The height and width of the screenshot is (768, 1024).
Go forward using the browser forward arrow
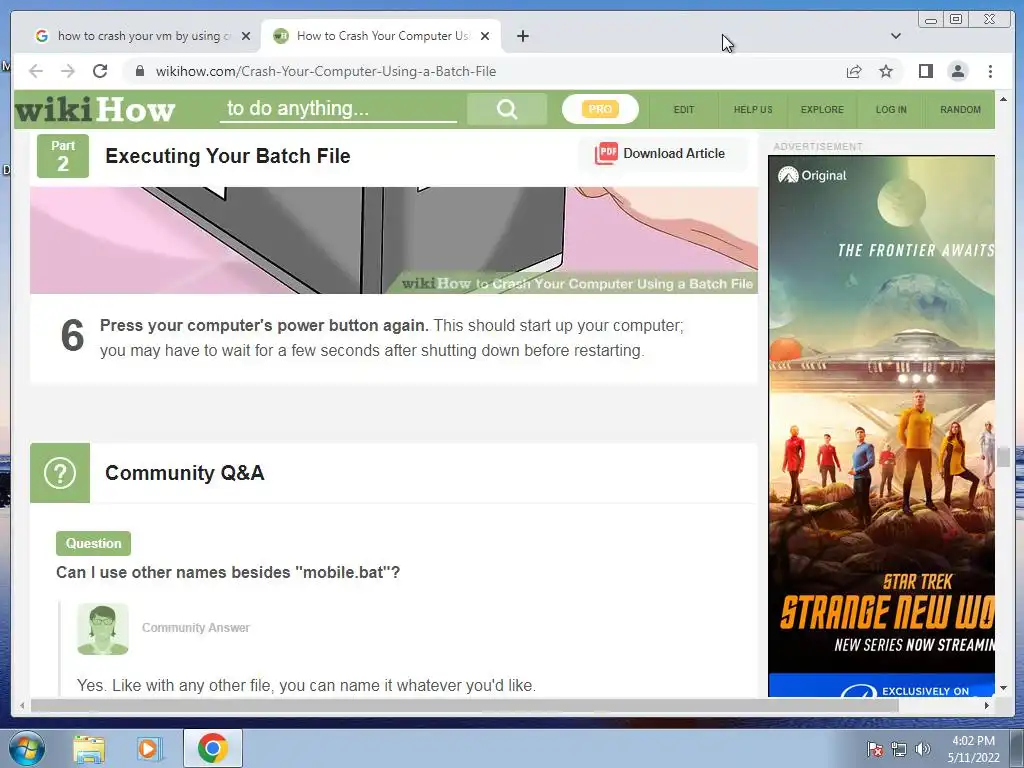click(x=68, y=71)
